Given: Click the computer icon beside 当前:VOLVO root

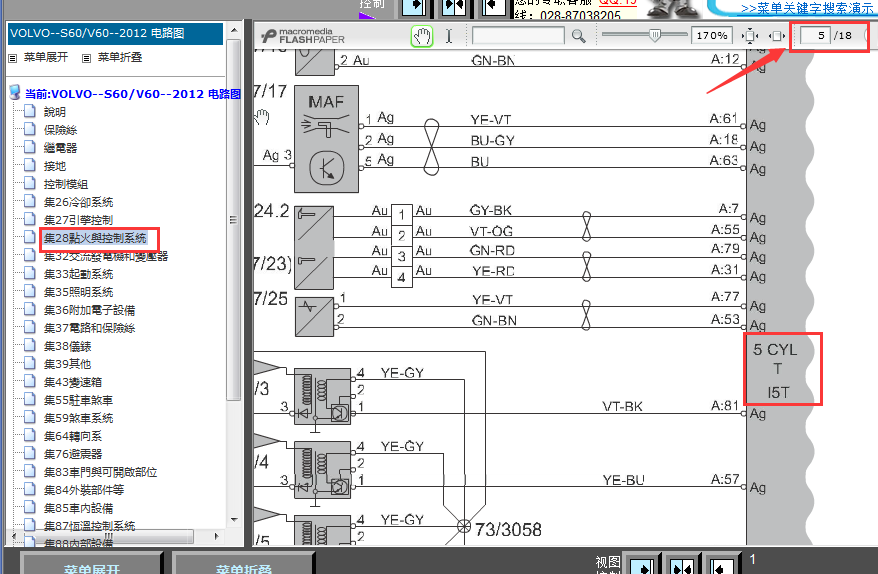Looking at the screenshot, I should (x=15, y=93).
